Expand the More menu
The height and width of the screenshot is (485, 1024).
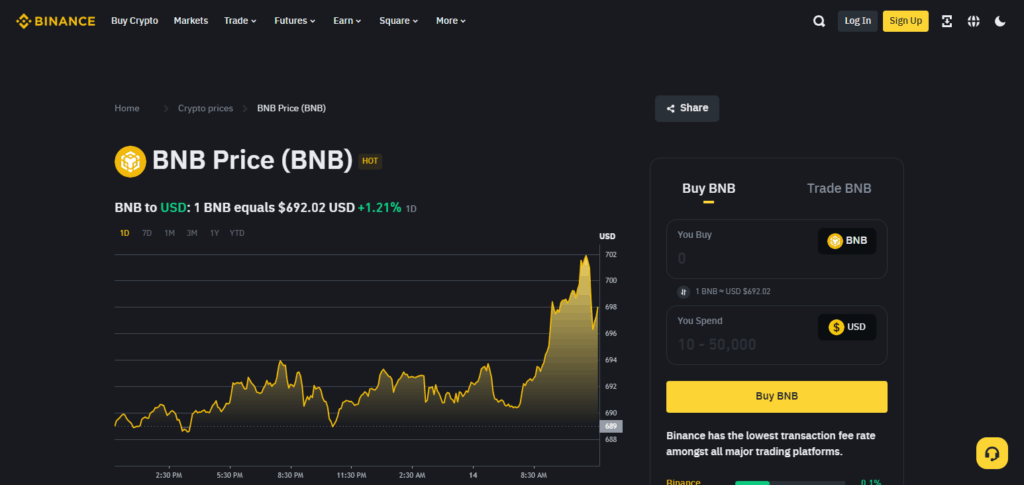point(451,21)
